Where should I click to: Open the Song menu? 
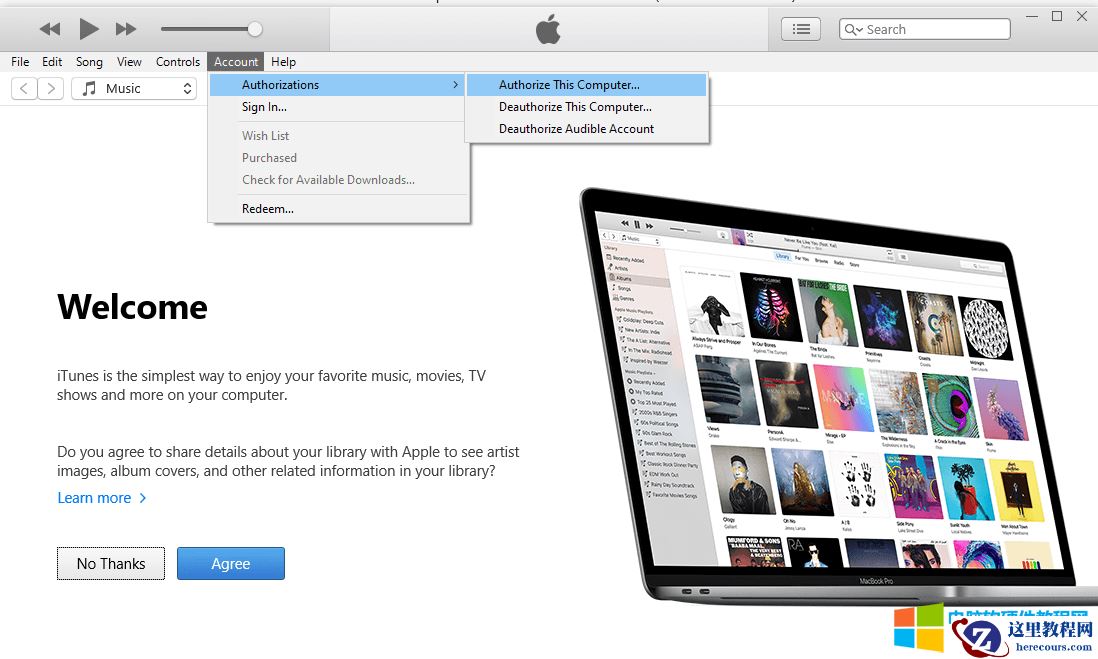pos(89,62)
